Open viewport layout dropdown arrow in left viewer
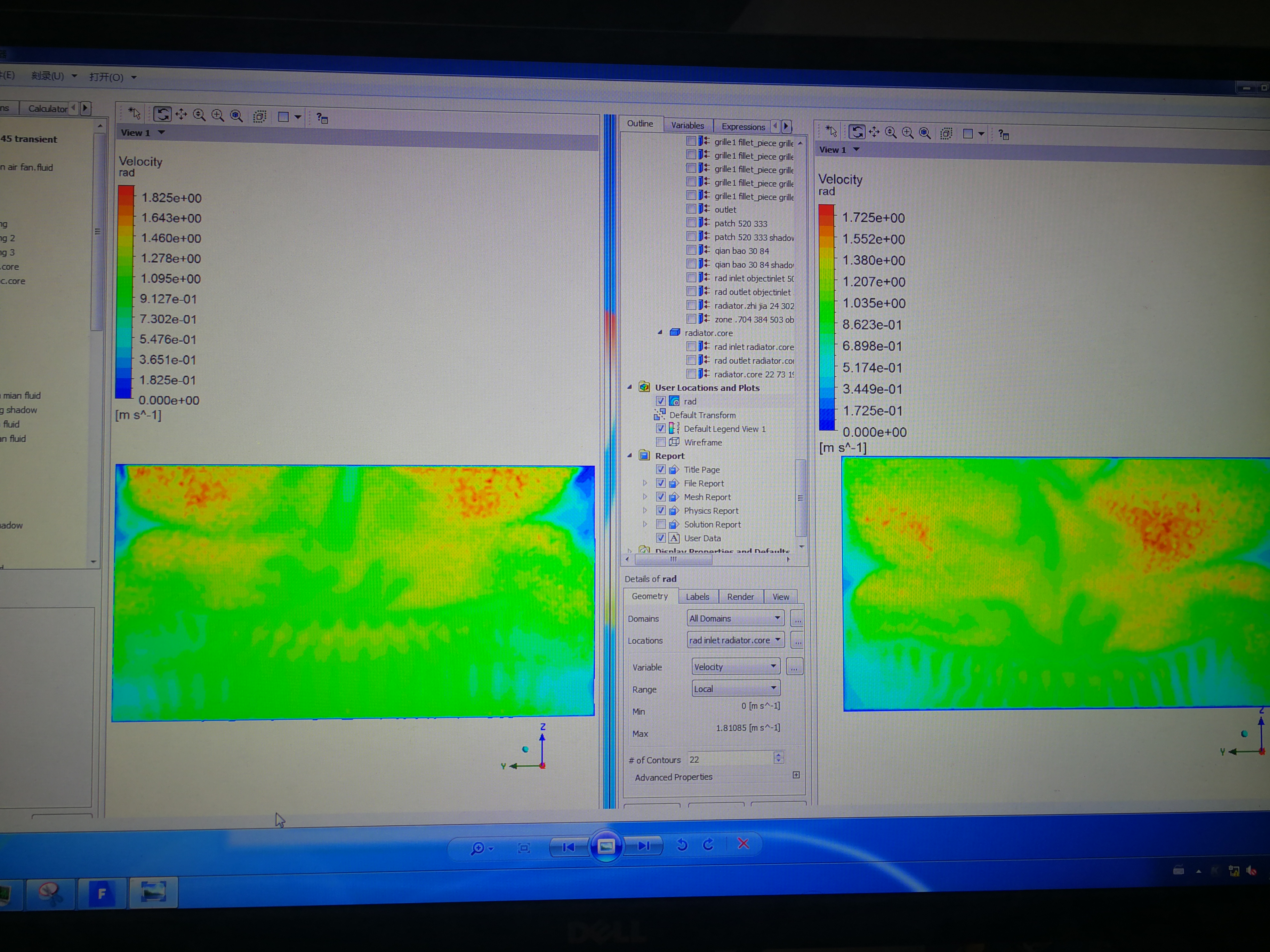Viewport: 1270px width, 952px height. (297, 118)
